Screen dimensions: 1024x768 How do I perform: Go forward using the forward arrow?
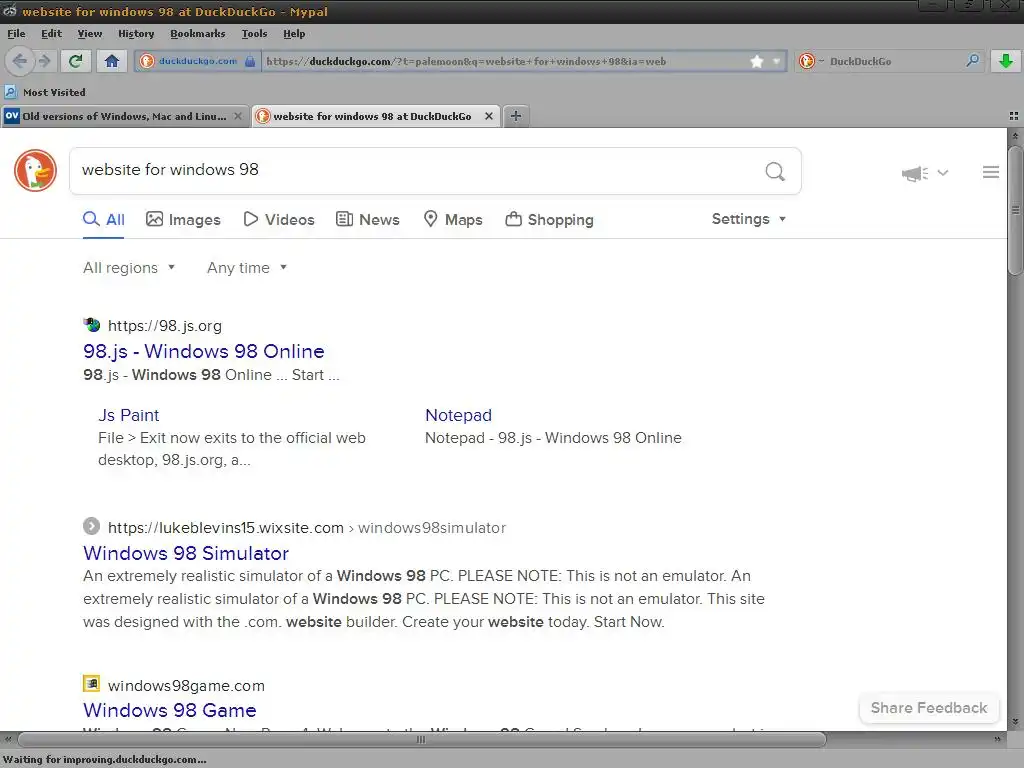pyautogui.click(x=44, y=61)
